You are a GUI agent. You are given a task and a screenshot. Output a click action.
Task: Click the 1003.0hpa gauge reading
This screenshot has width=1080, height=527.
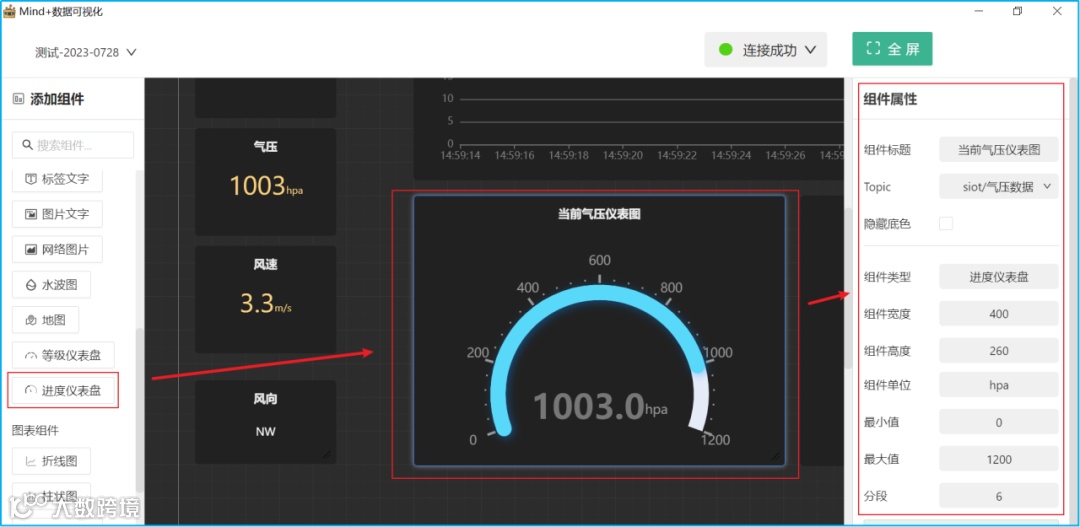click(x=600, y=406)
